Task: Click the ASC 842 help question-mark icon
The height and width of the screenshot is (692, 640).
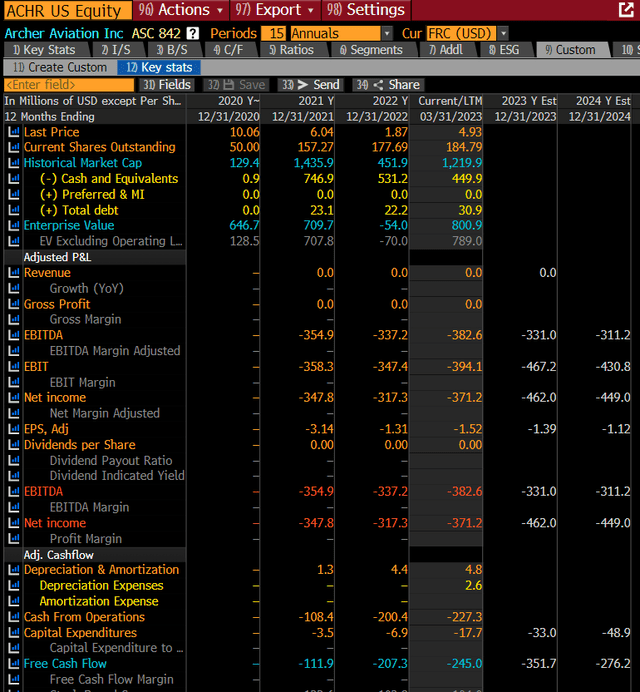Action: [193, 33]
